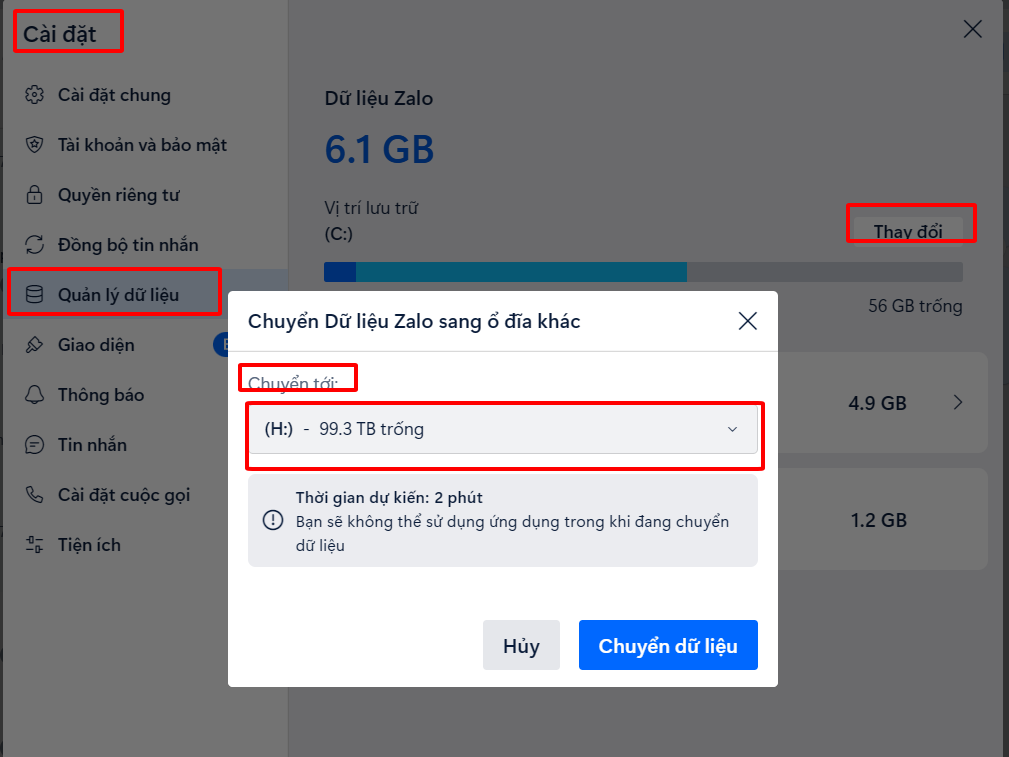Open the Thông báo settings section

(101, 395)
